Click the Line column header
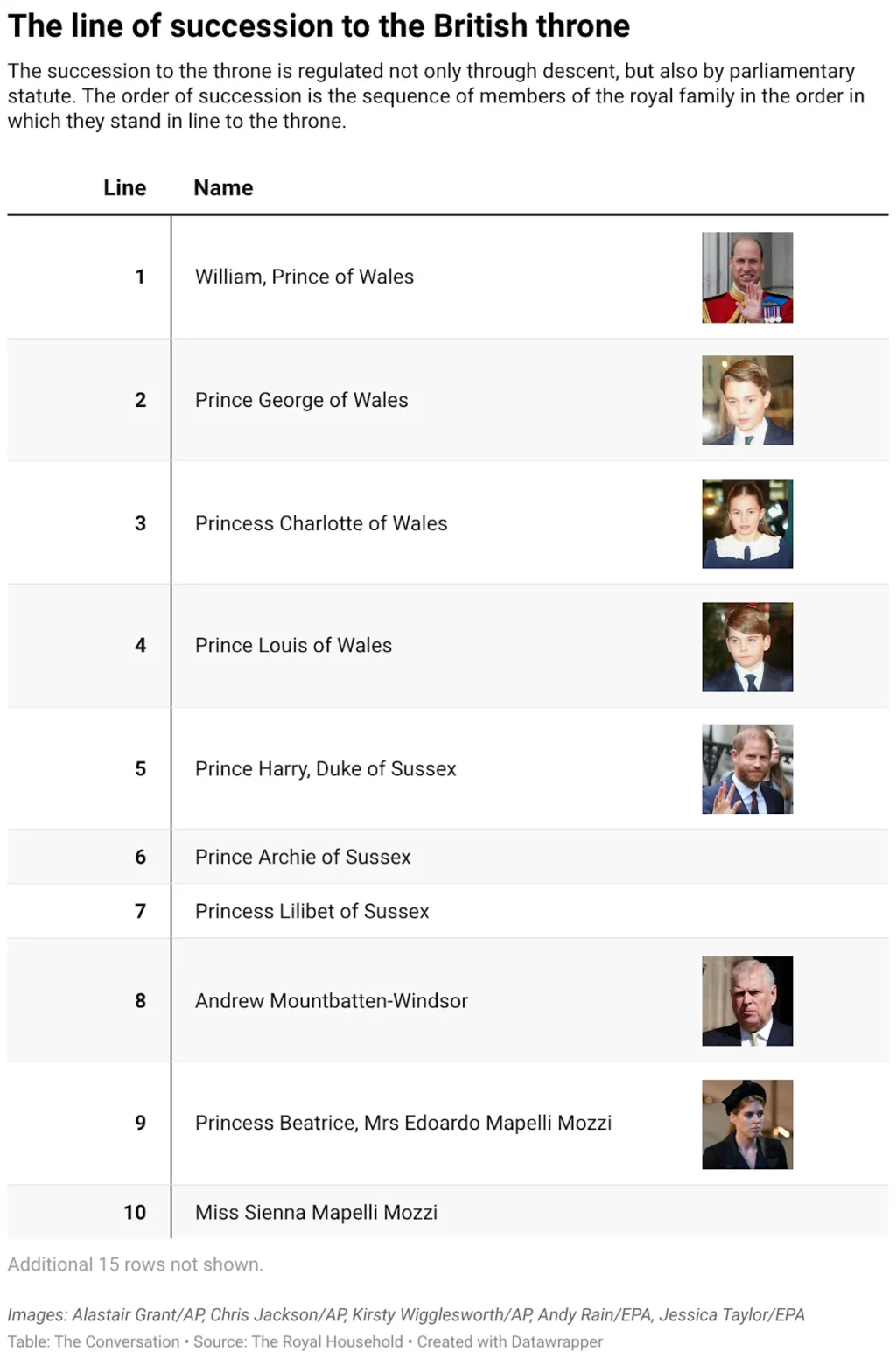The width and height of the screenshot is (896, 1359). coord(124,188)
